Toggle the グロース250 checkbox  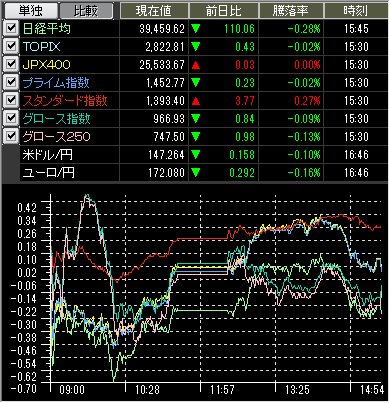[11, 136]
